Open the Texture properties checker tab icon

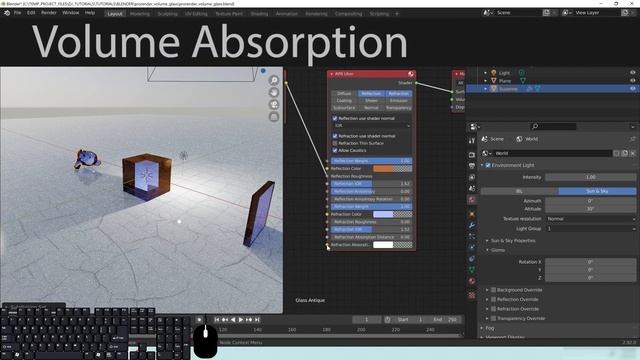click(x=472, y=295)
